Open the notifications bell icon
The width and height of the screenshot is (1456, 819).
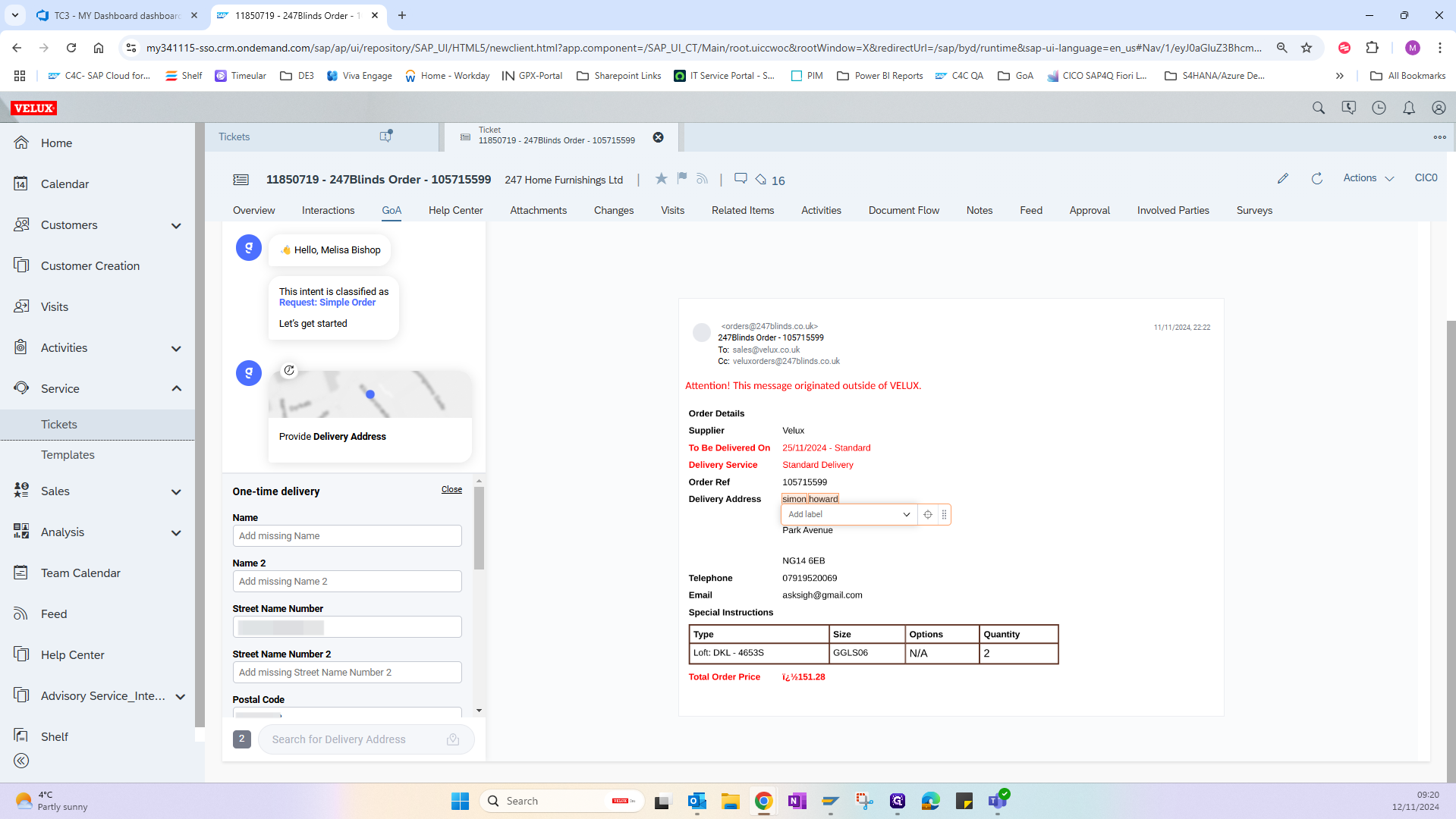1409,108
